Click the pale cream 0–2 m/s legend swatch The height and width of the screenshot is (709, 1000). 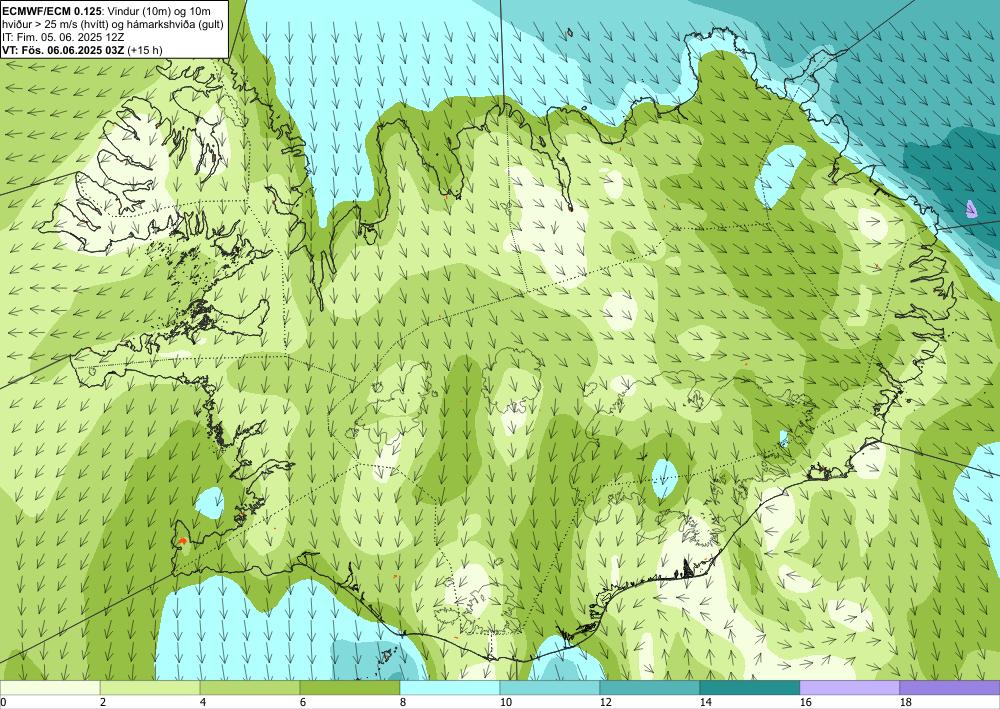(50, 687)
